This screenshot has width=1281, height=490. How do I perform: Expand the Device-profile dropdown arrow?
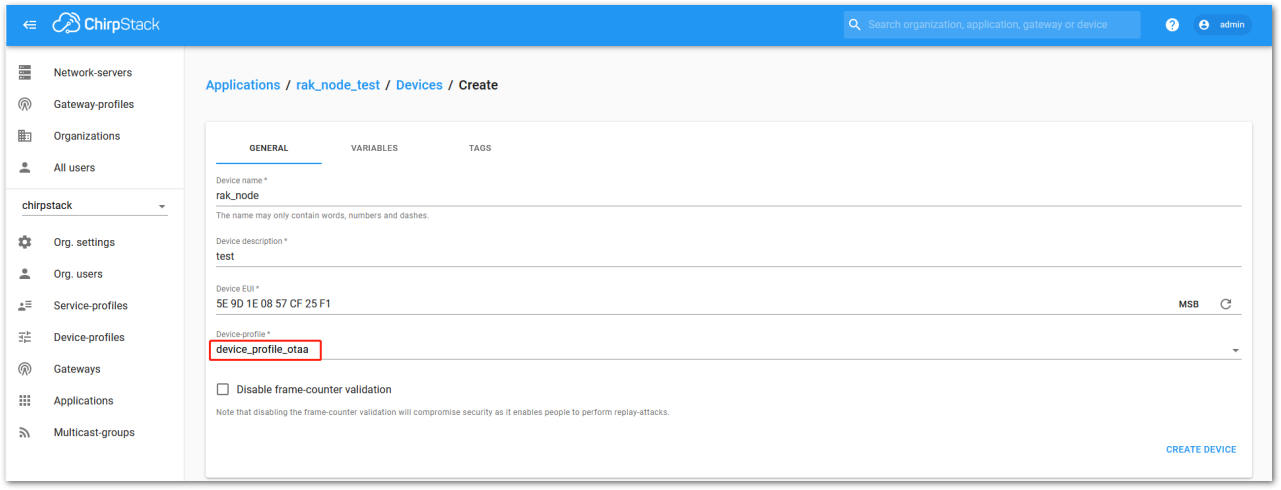[x=1236, y=351]
